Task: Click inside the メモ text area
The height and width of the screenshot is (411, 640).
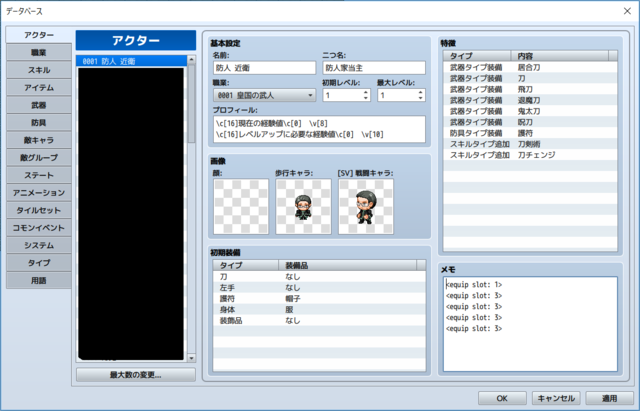Action: point(530,324)
